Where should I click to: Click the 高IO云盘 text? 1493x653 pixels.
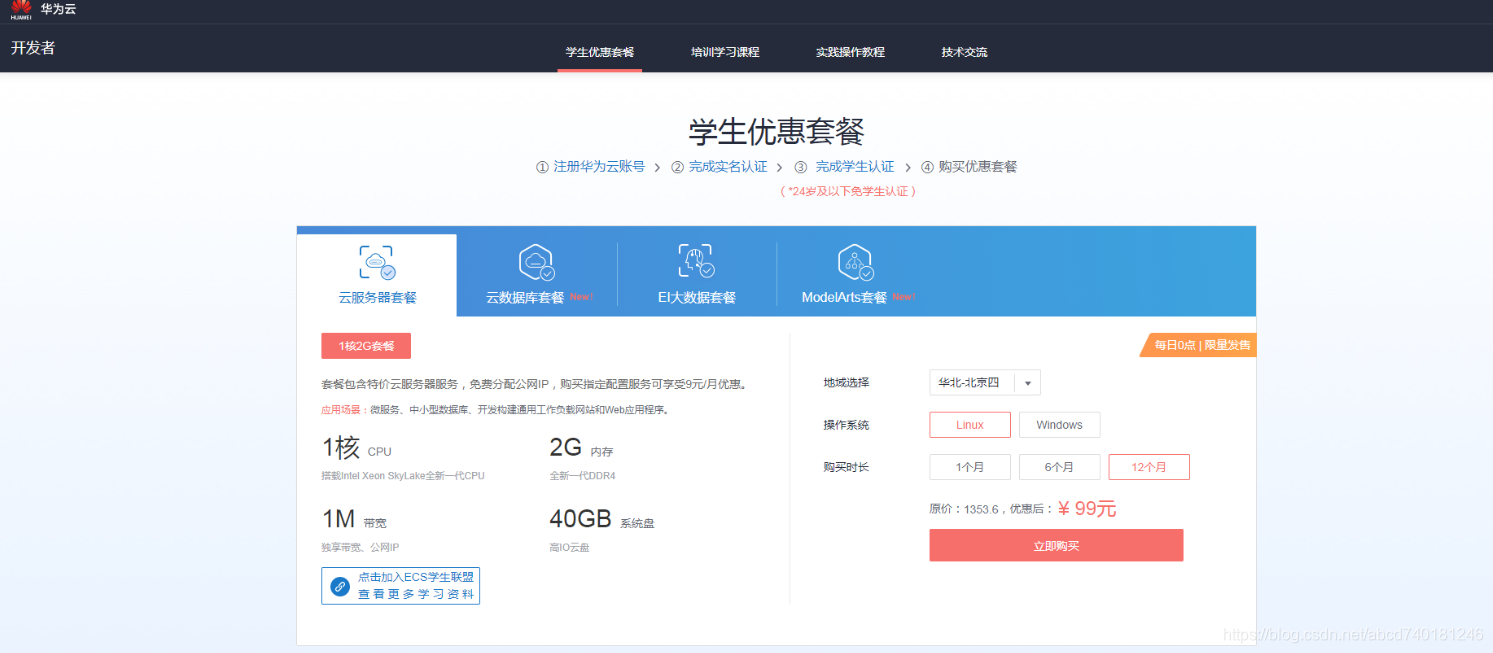coord(569,547)
